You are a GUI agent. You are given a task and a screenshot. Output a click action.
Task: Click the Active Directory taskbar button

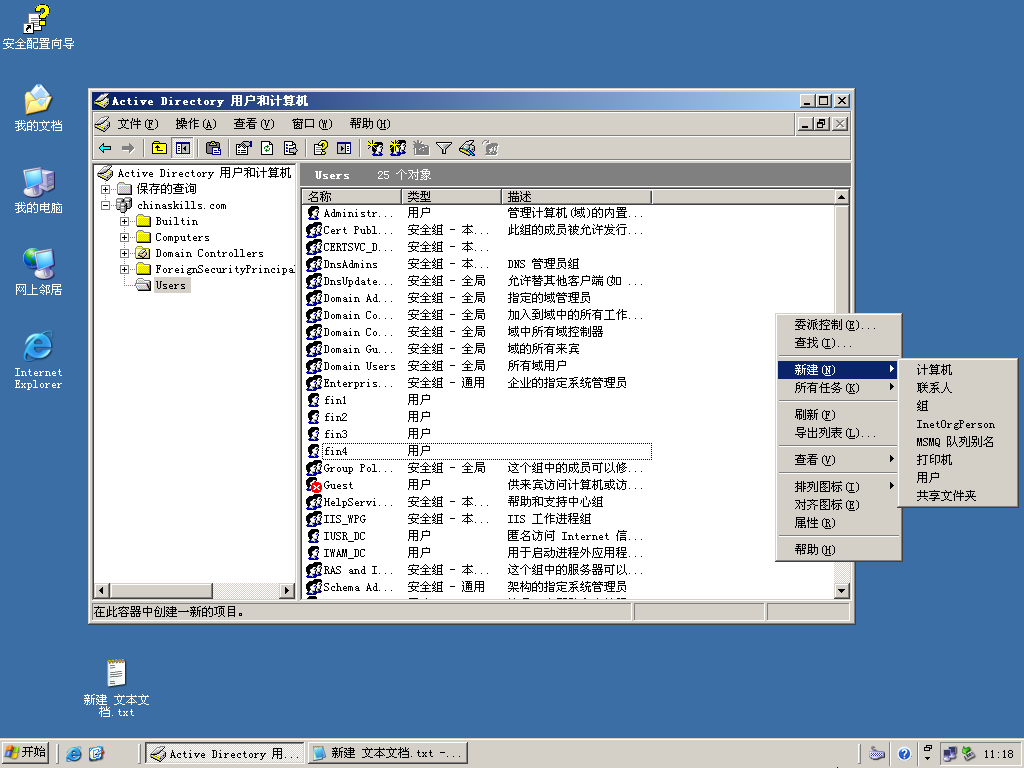225,754
